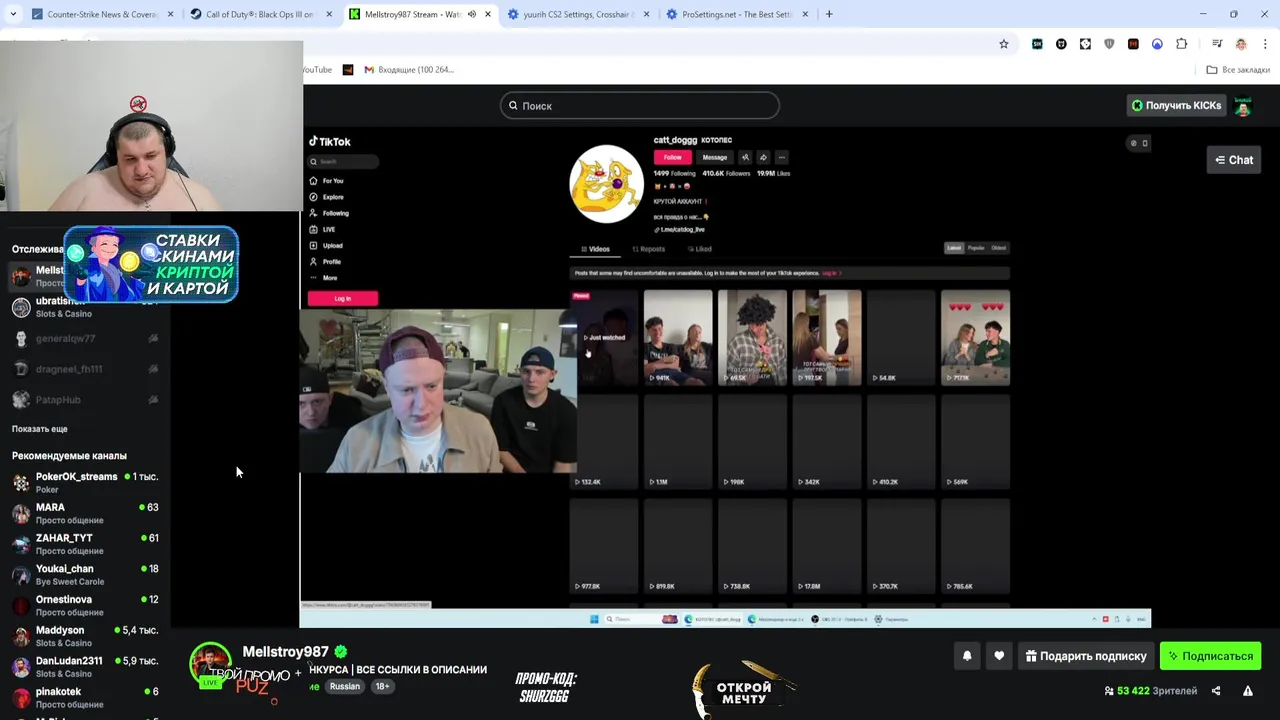This screenshot has height=720, width=1280.
Task: Toggle the Chat panel open
Action: pyautogui.click(x=1234, y=160)
